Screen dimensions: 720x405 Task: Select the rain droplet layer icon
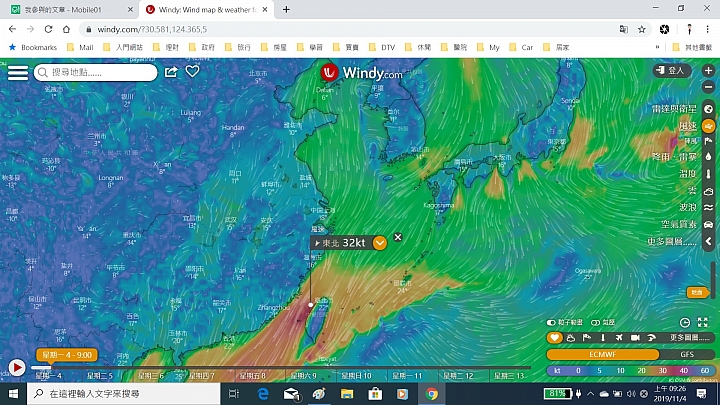tap(708, 157)
